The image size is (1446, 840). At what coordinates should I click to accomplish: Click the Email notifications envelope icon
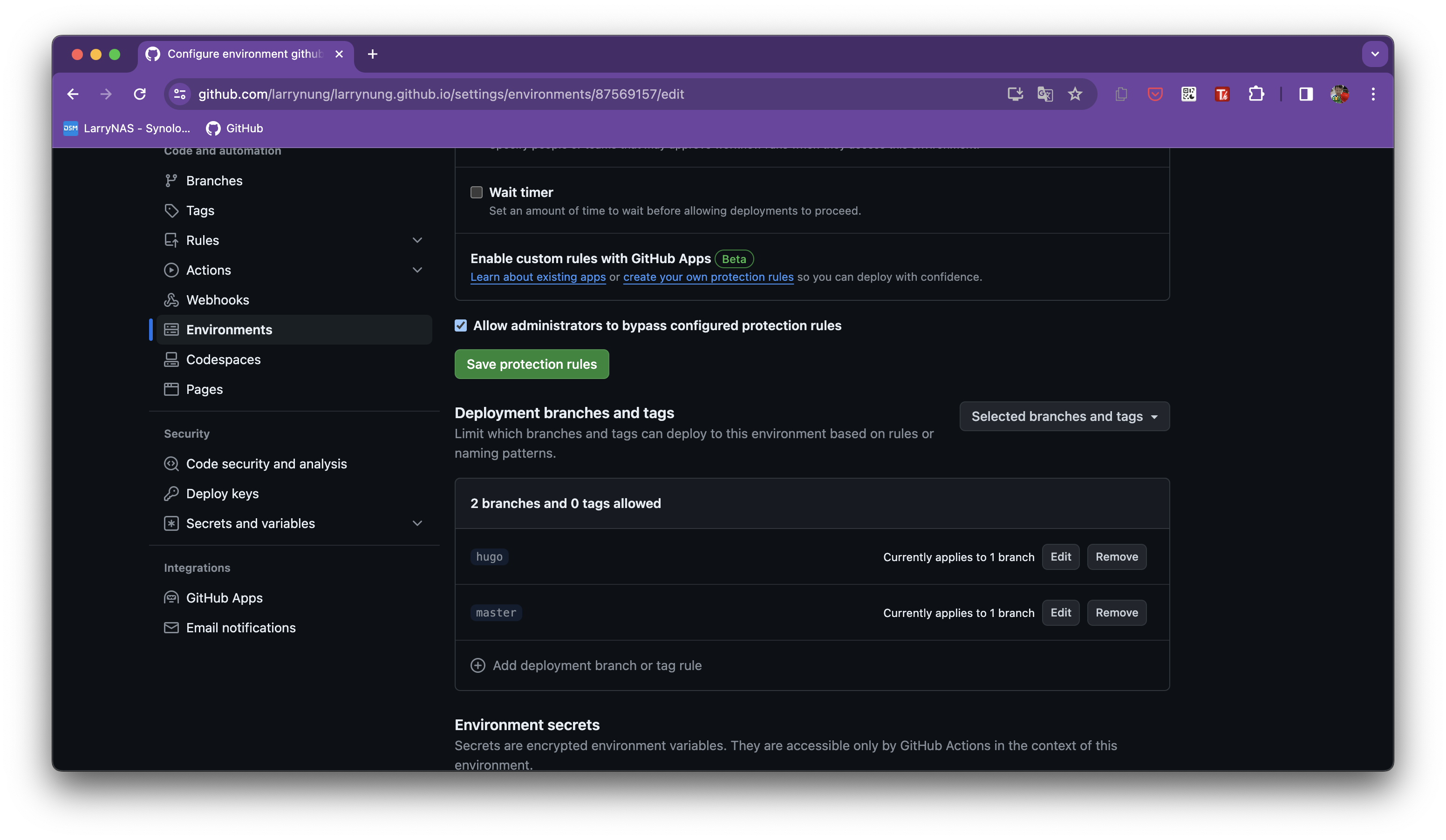(x=171, y=628)
